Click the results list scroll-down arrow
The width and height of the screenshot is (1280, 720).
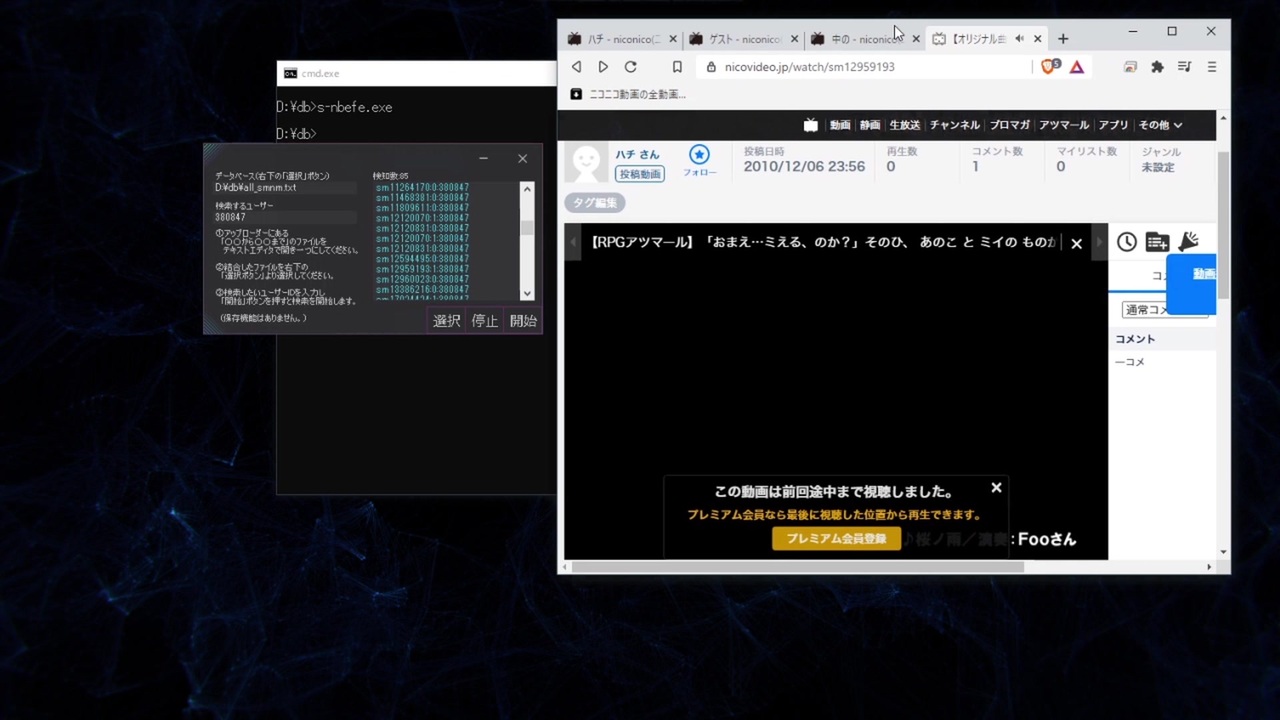(527, 293)
